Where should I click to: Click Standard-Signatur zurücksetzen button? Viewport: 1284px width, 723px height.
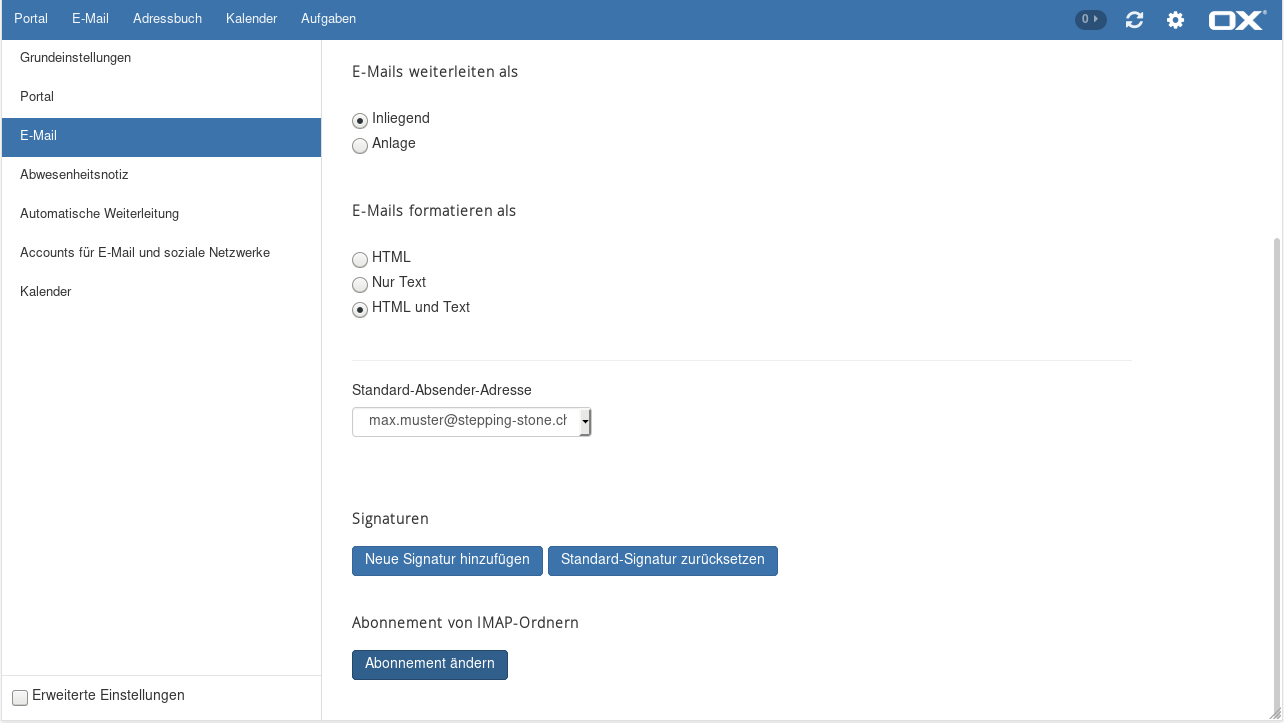(x=662, y=560)
